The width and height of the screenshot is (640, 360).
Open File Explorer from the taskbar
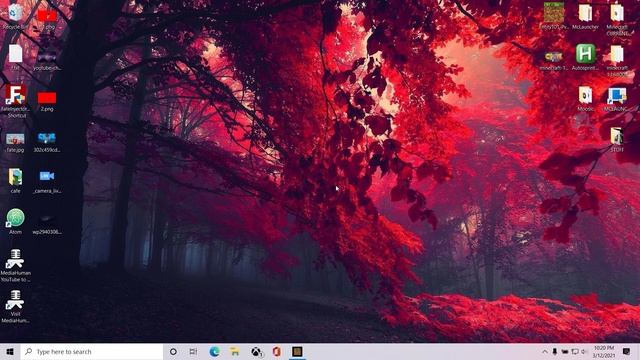tap(235, 351)
